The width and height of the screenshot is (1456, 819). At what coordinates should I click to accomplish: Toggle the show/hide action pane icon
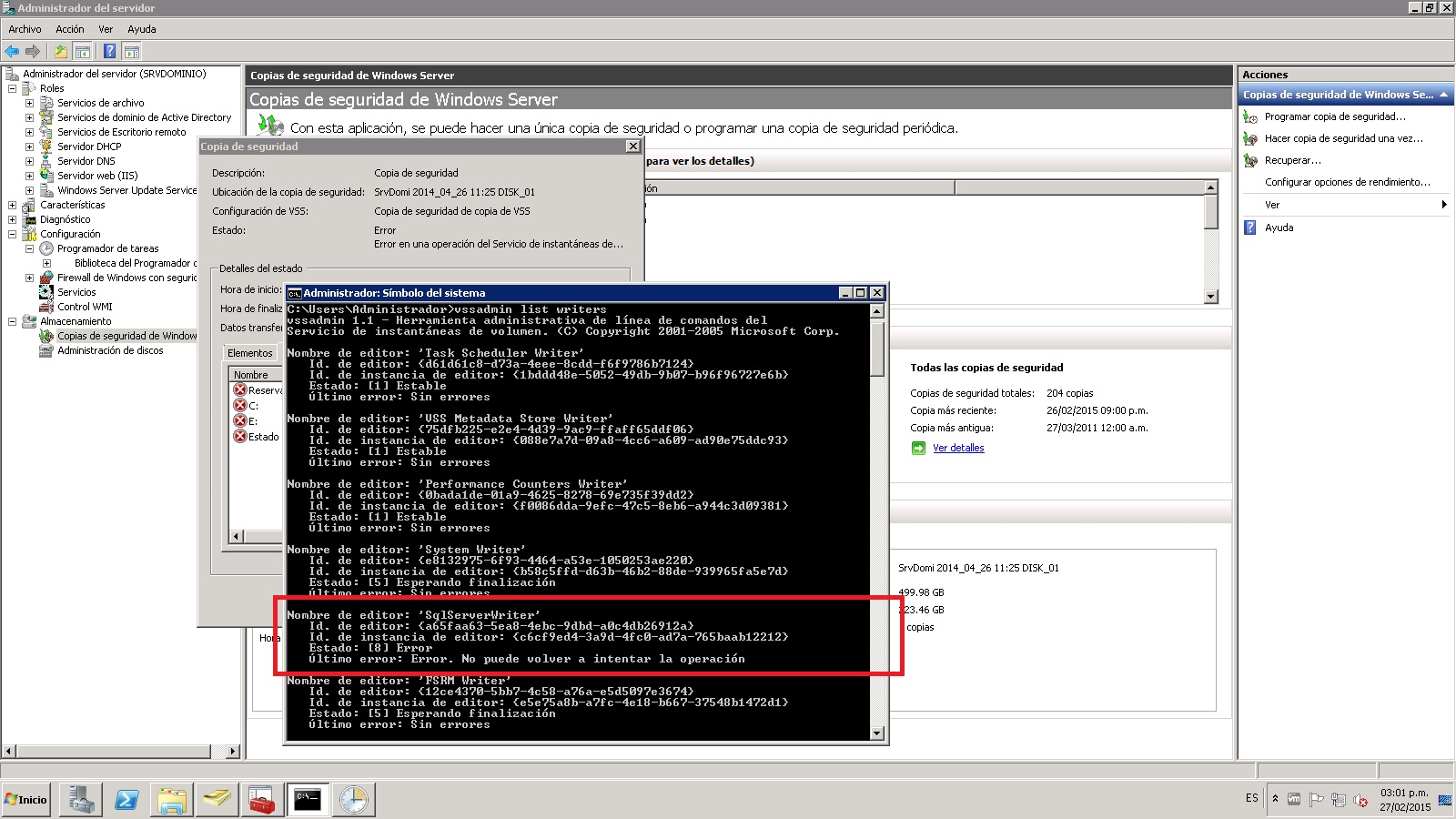132,52
